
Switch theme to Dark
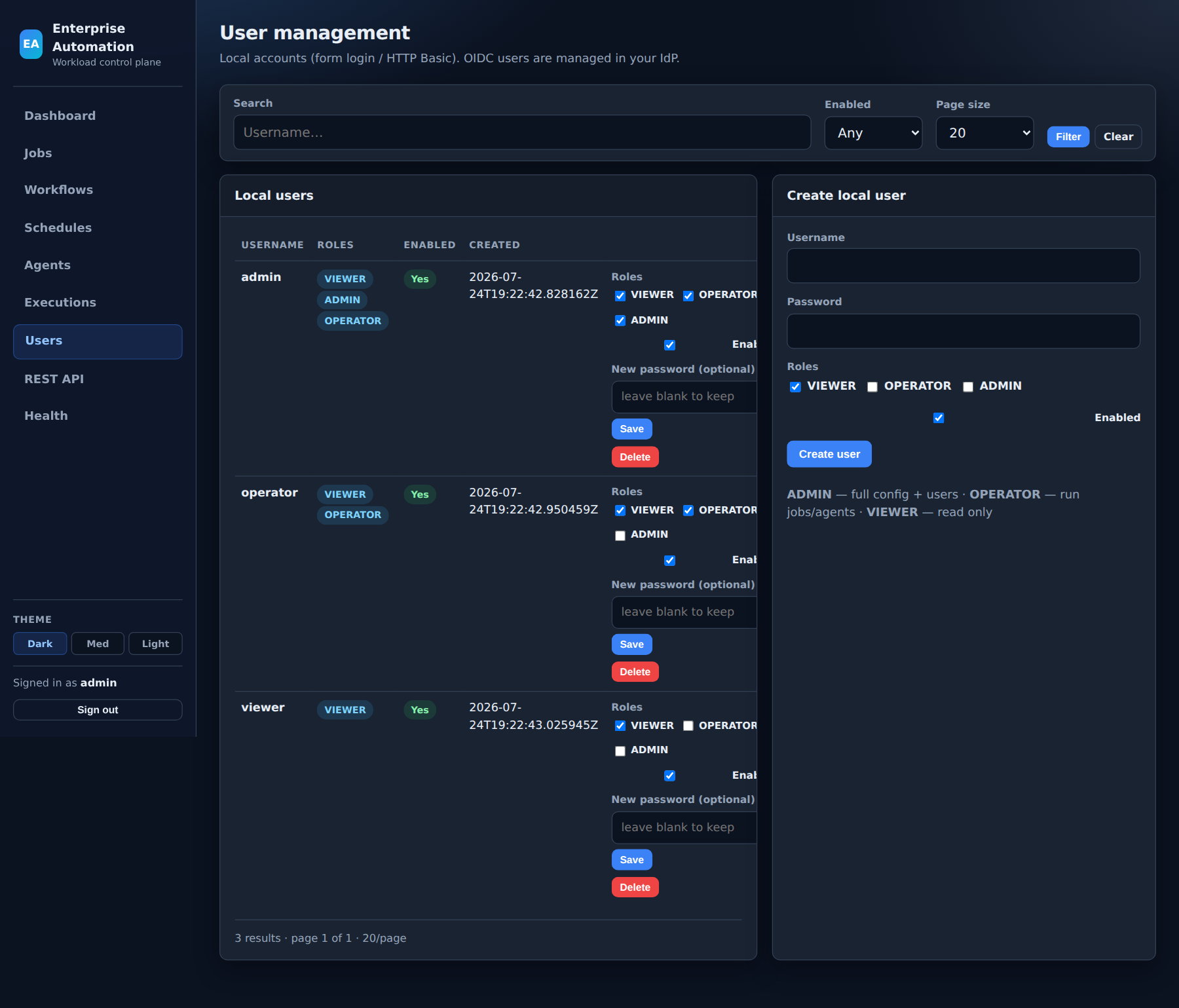(40, 644)
